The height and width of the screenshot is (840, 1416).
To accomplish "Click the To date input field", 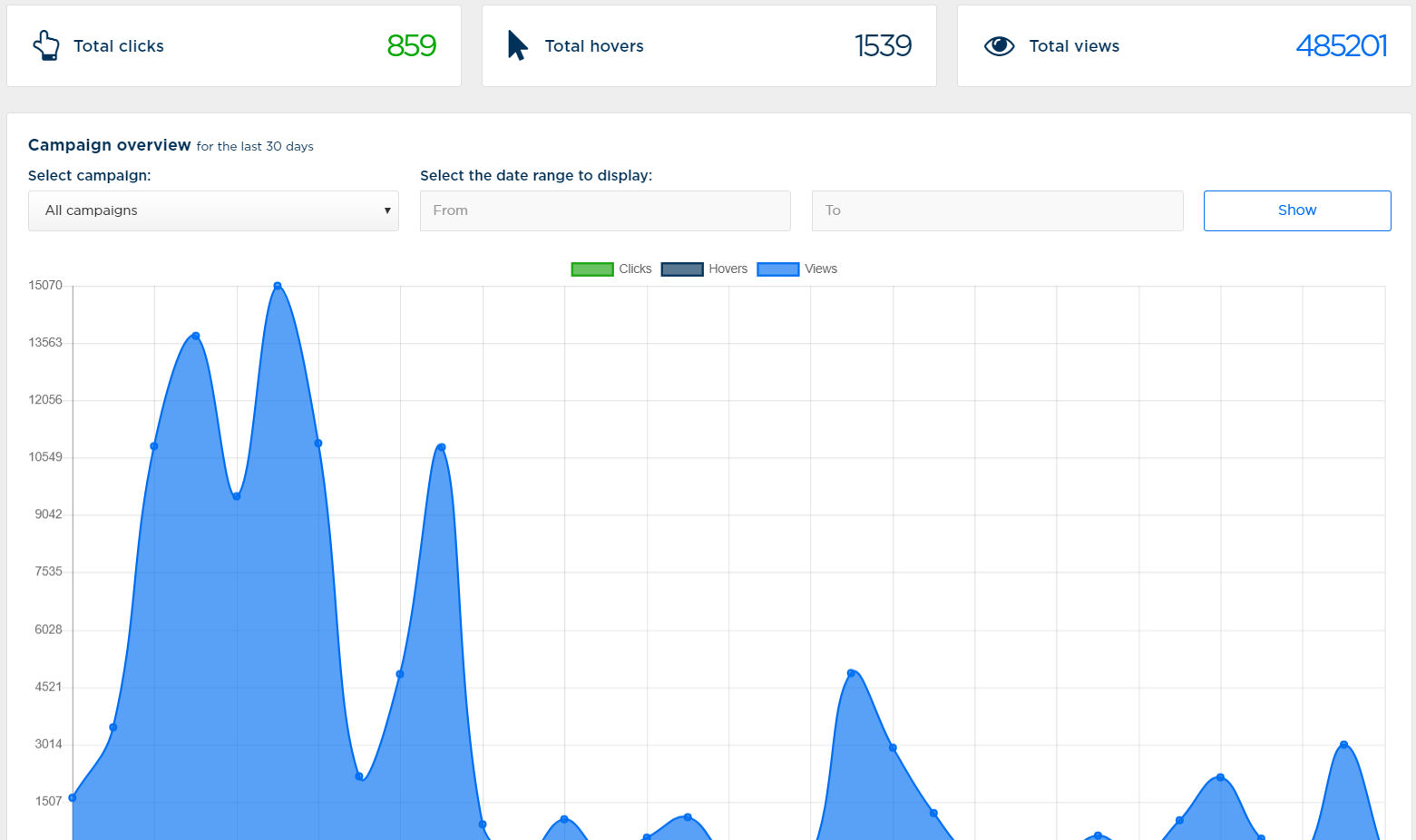I will (x=997, y=210).
